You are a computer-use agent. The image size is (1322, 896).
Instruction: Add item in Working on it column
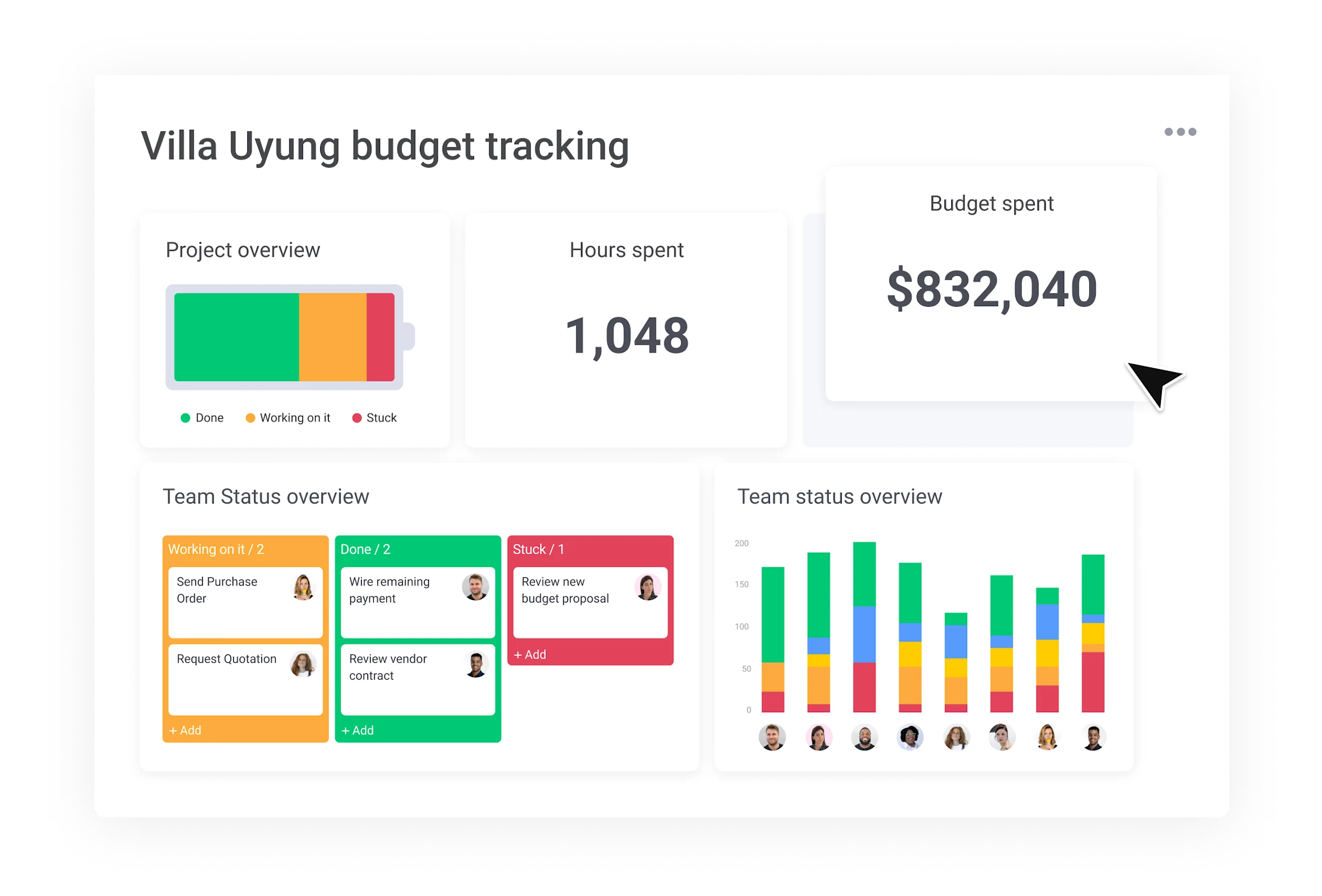185,730
